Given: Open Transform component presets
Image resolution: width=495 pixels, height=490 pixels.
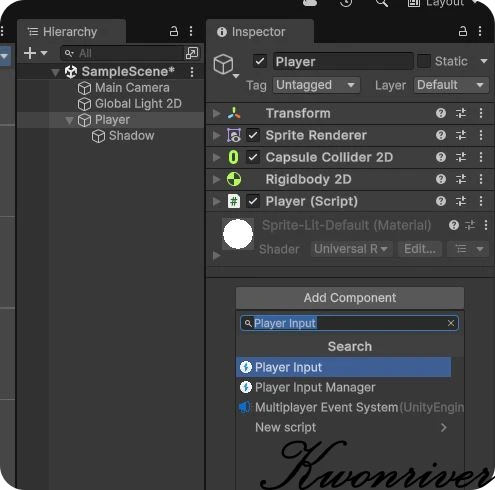Looking at the screenshot, I should click(461, 113).
